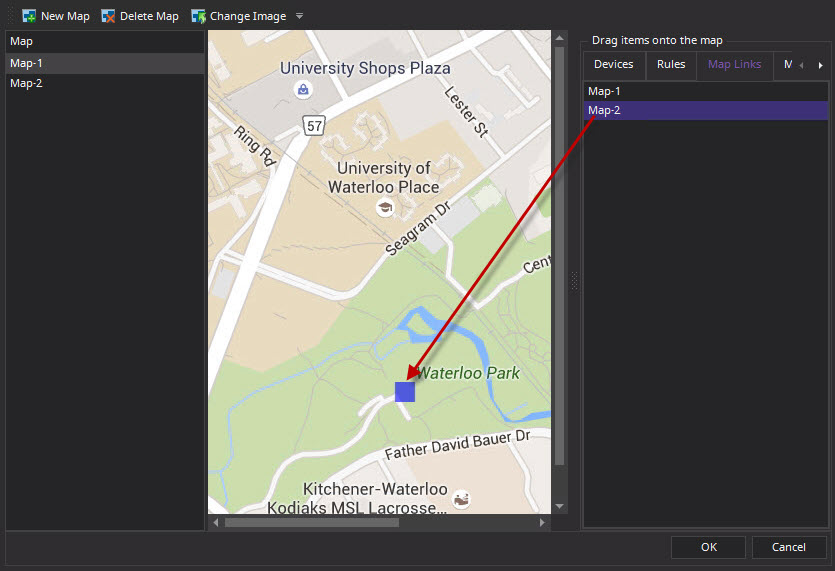Image resolution: width=835 pixels, height=571 pixels.
Task: Click the Ring Rd street label
Action: click(x=256, y=146)
